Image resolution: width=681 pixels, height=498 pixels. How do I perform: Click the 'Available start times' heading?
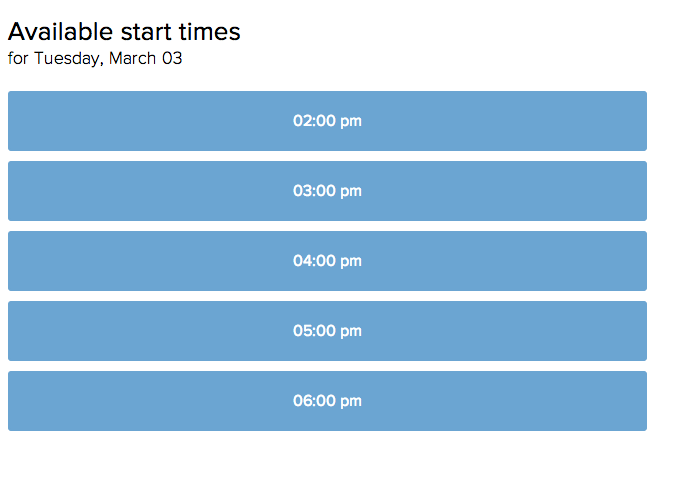tap(124, 32)
